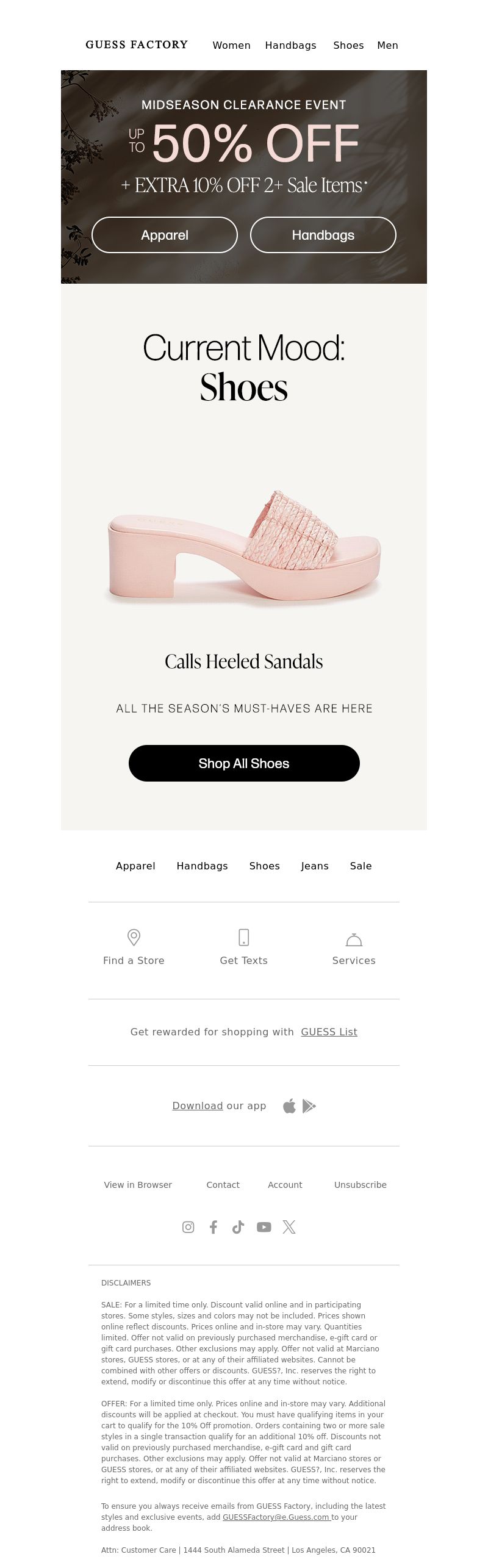Click the Apparel banner button
The height and width of the screenshot is (1568, 488).
[x=165, y=235]
